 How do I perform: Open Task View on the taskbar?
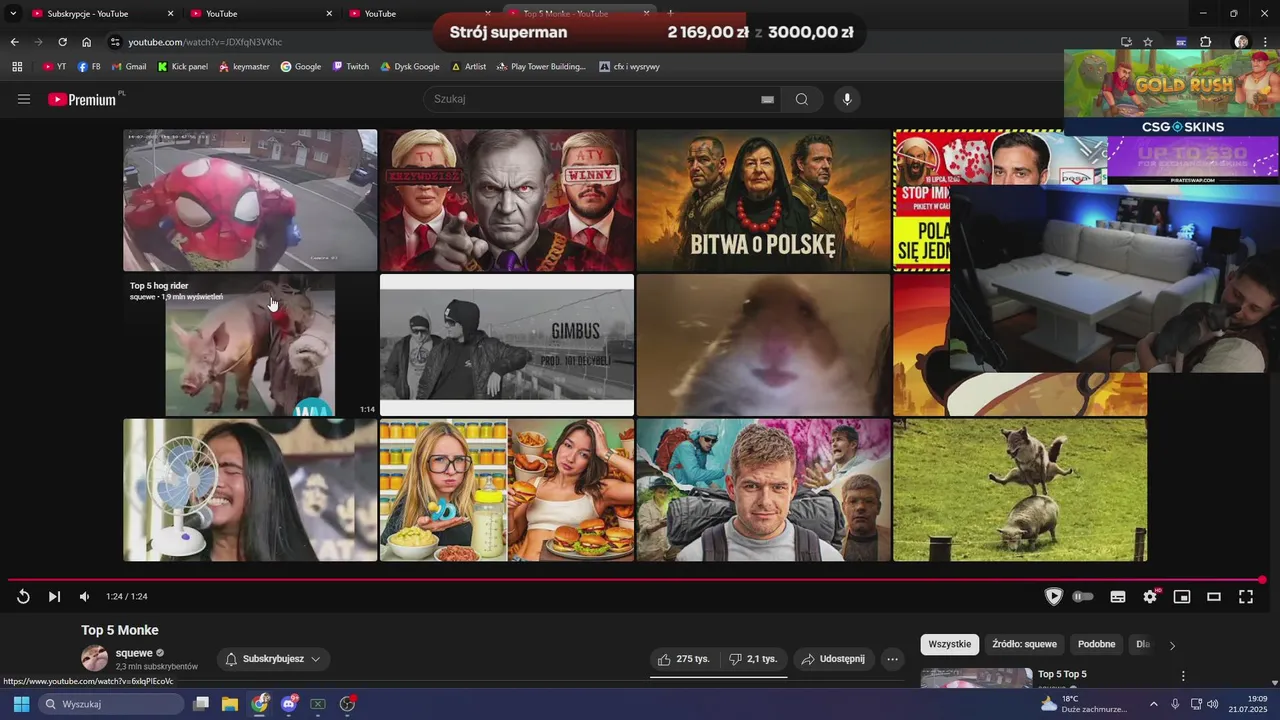coord(201,704)
